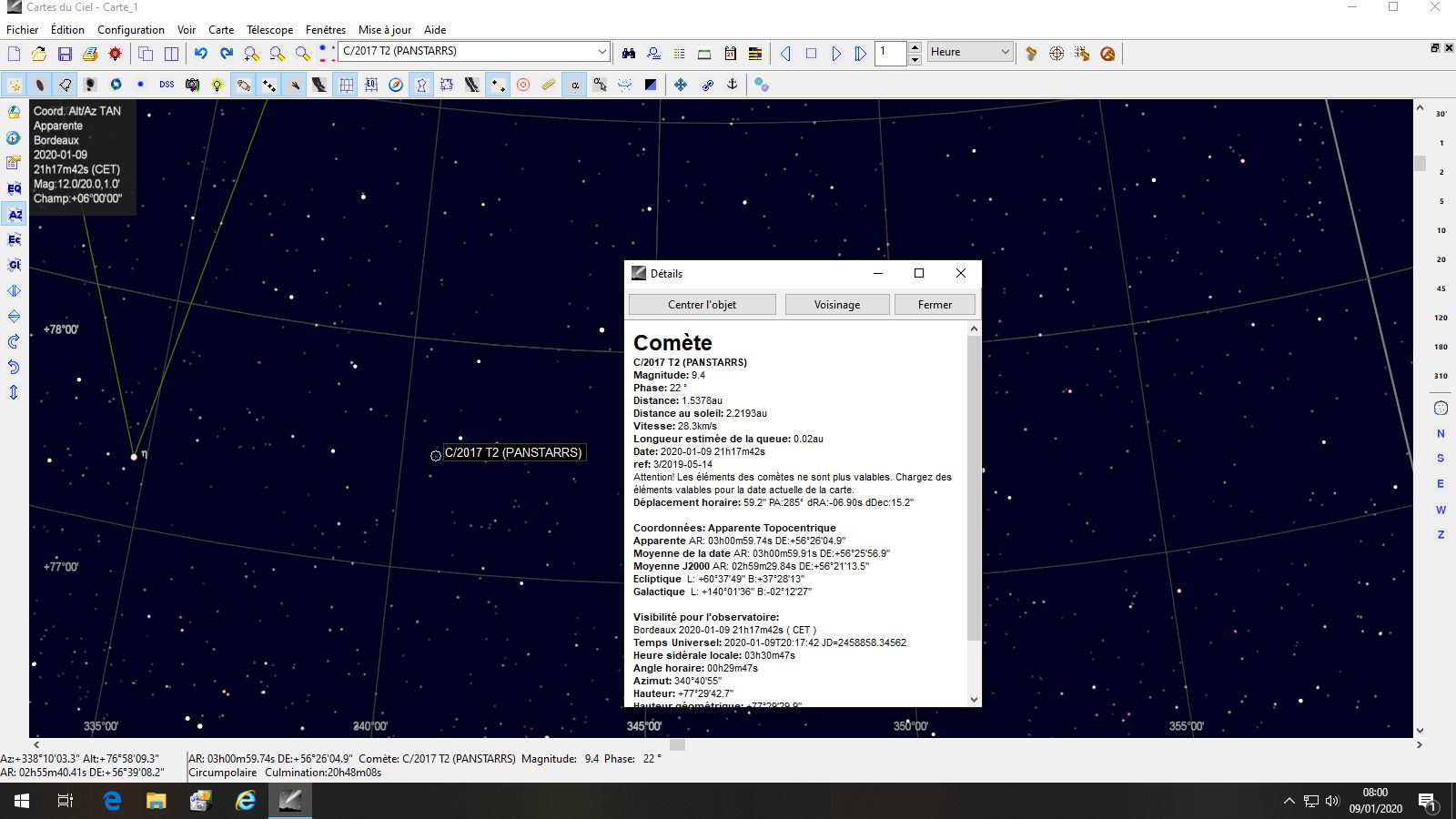Viewport: 1456px width, 819px height.
Task: Open the Fichier menu
Action: coord(23,29)
